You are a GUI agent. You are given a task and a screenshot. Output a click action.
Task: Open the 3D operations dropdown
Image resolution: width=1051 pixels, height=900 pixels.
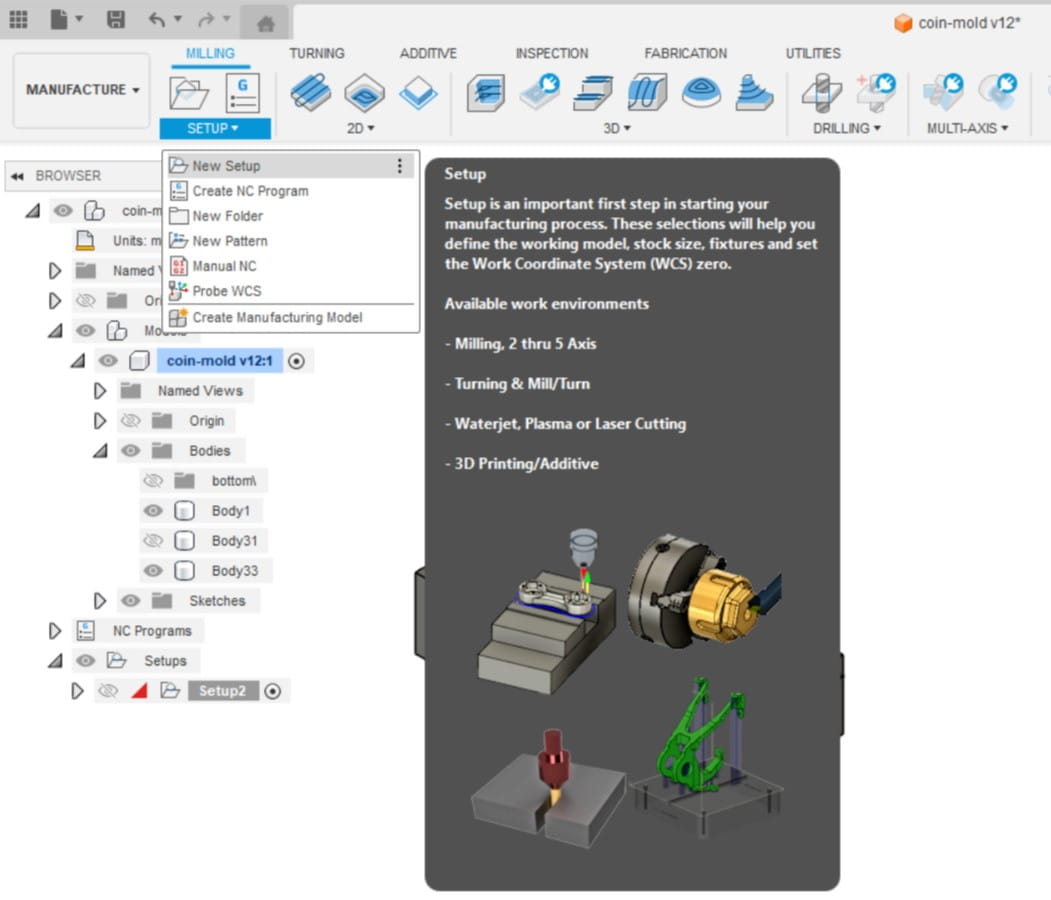tap(617, 128)
